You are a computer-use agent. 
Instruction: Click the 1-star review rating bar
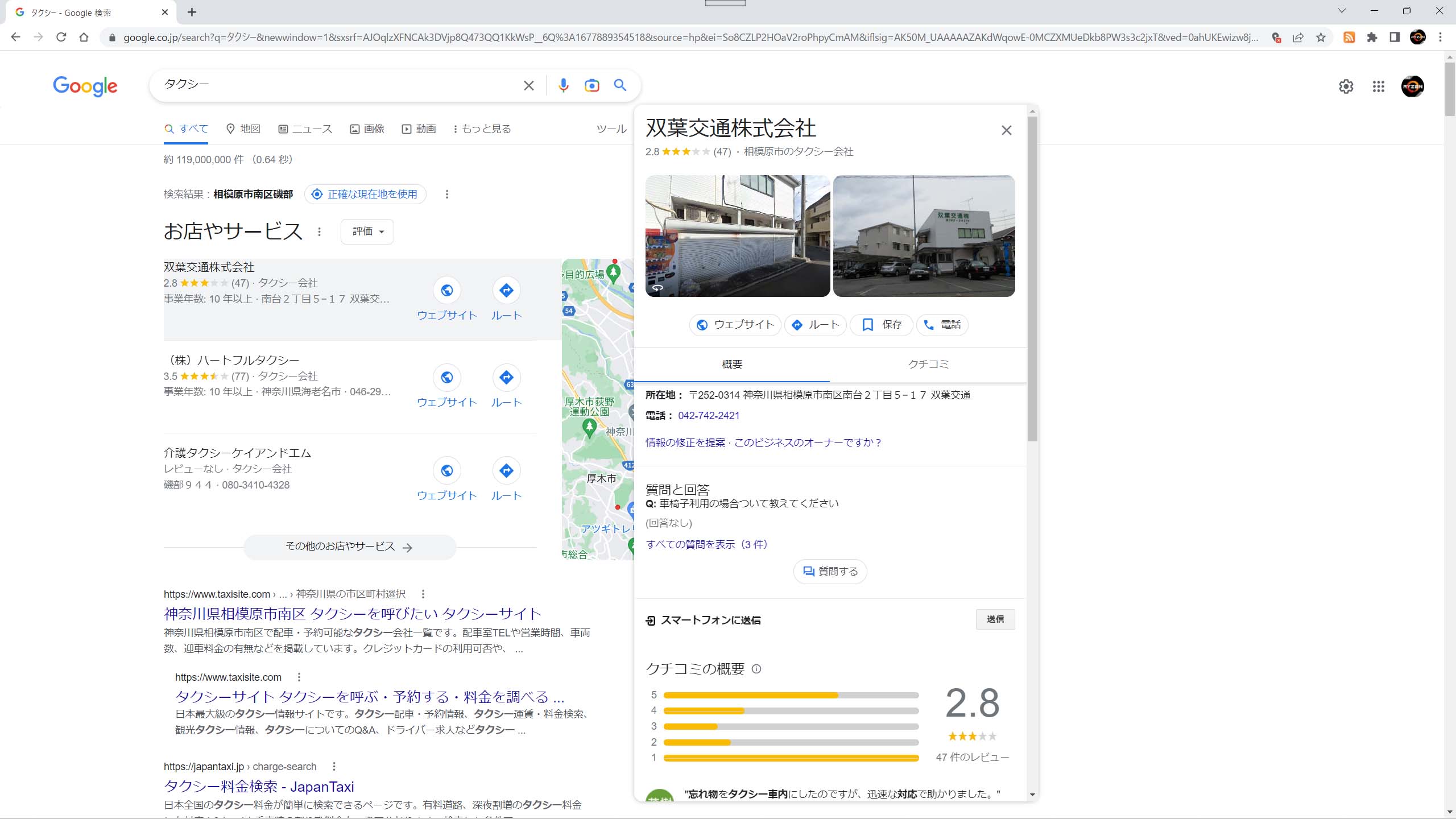click(x=791, y=758)
